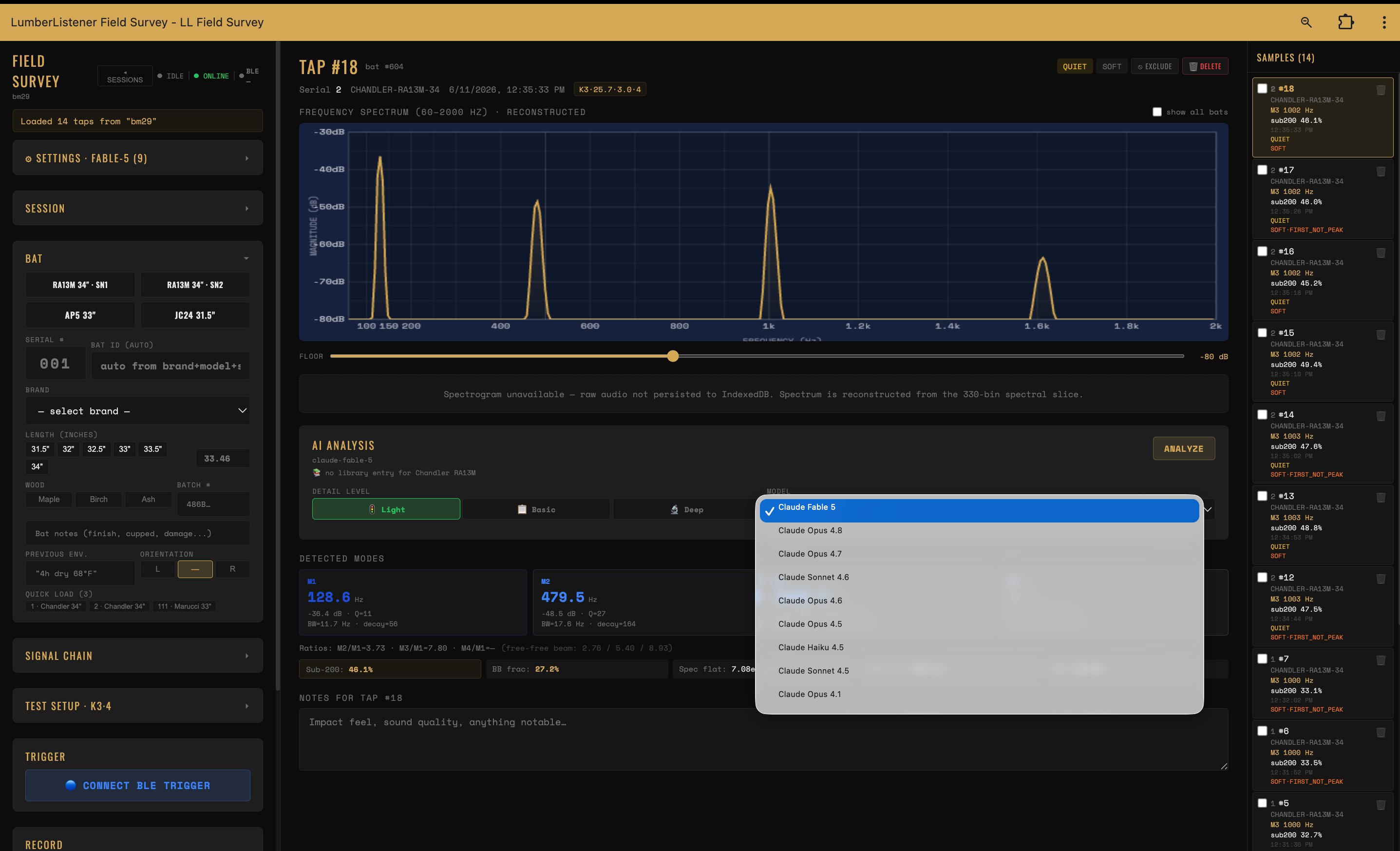1400x851 pixels.
Task: Open the select brand dropdown
Action: 137,410
